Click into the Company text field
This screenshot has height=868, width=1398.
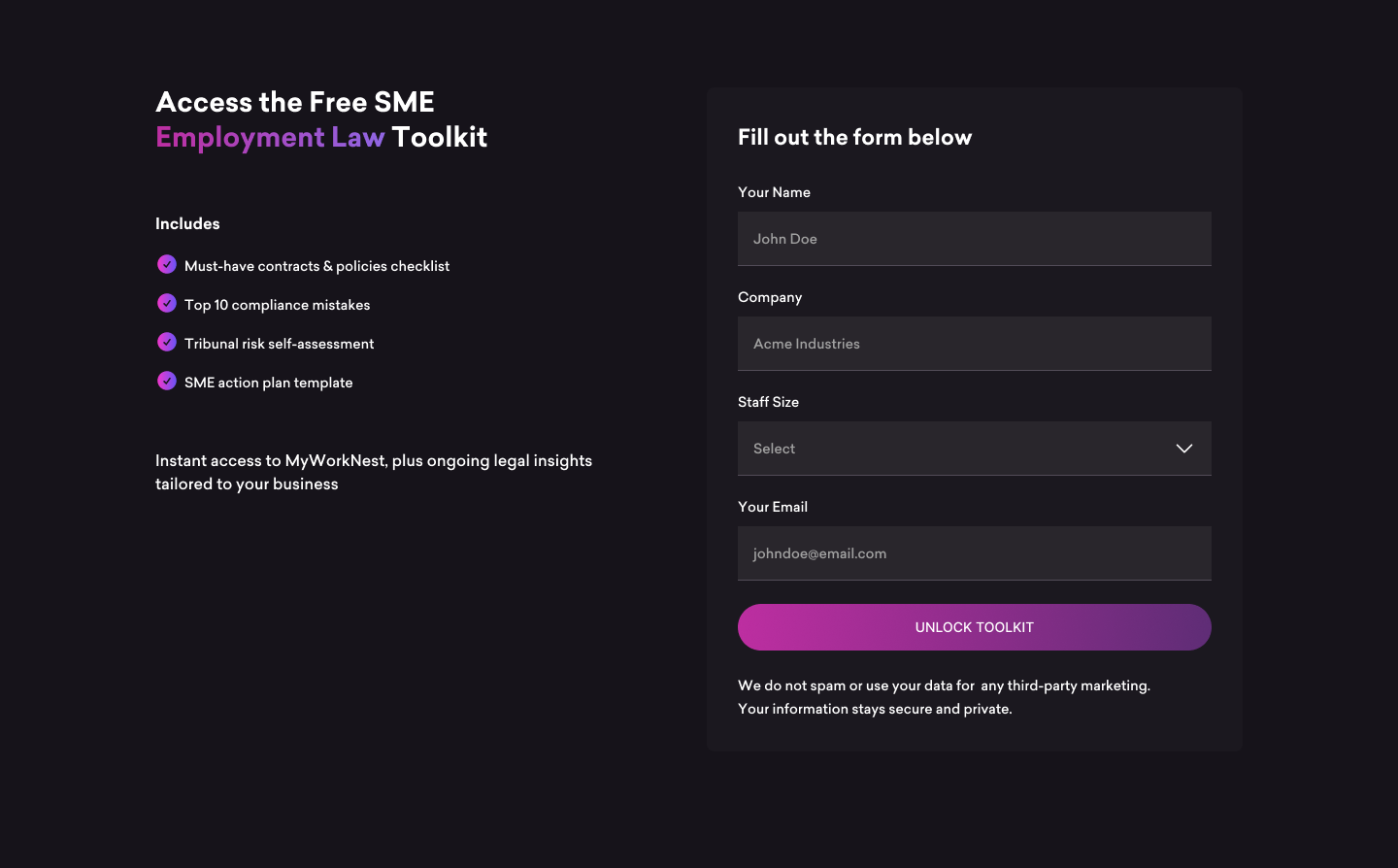(x=974, y=344)
